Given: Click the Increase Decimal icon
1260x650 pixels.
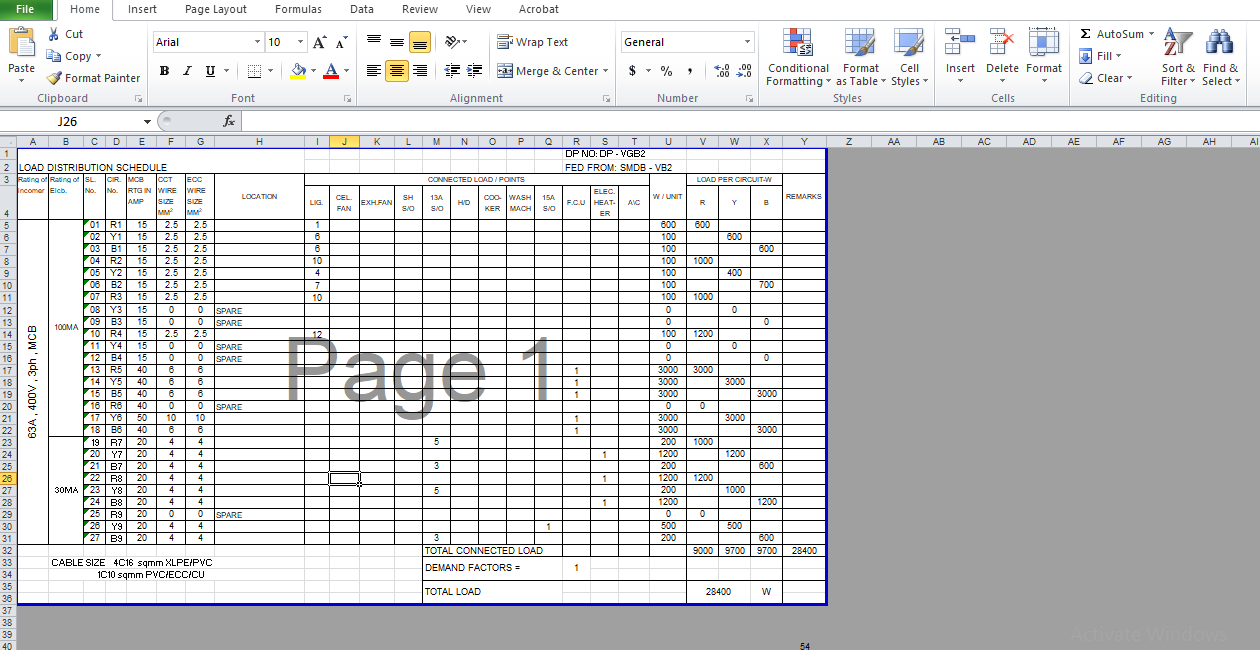Looking at the screenshot, I should [x=720, y=72].
